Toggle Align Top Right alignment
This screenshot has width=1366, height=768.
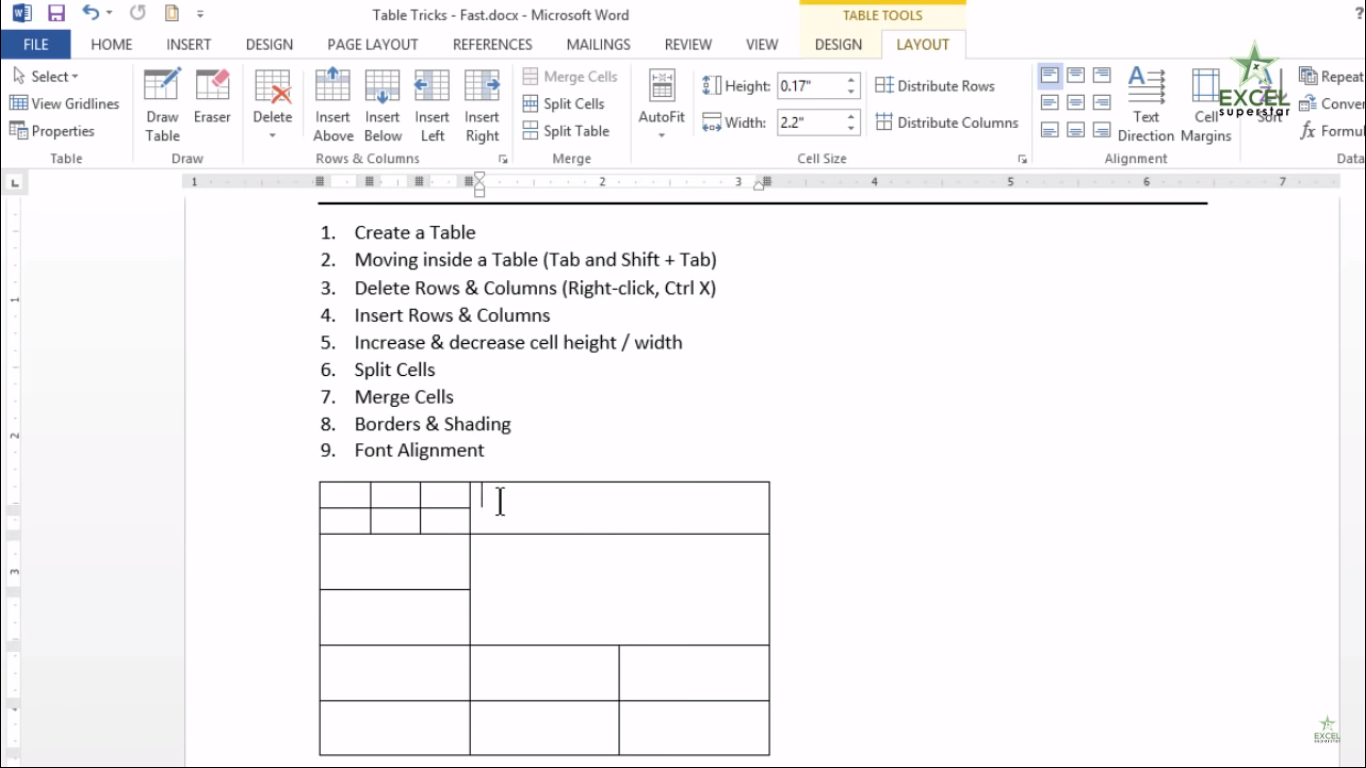point(1102,75)
